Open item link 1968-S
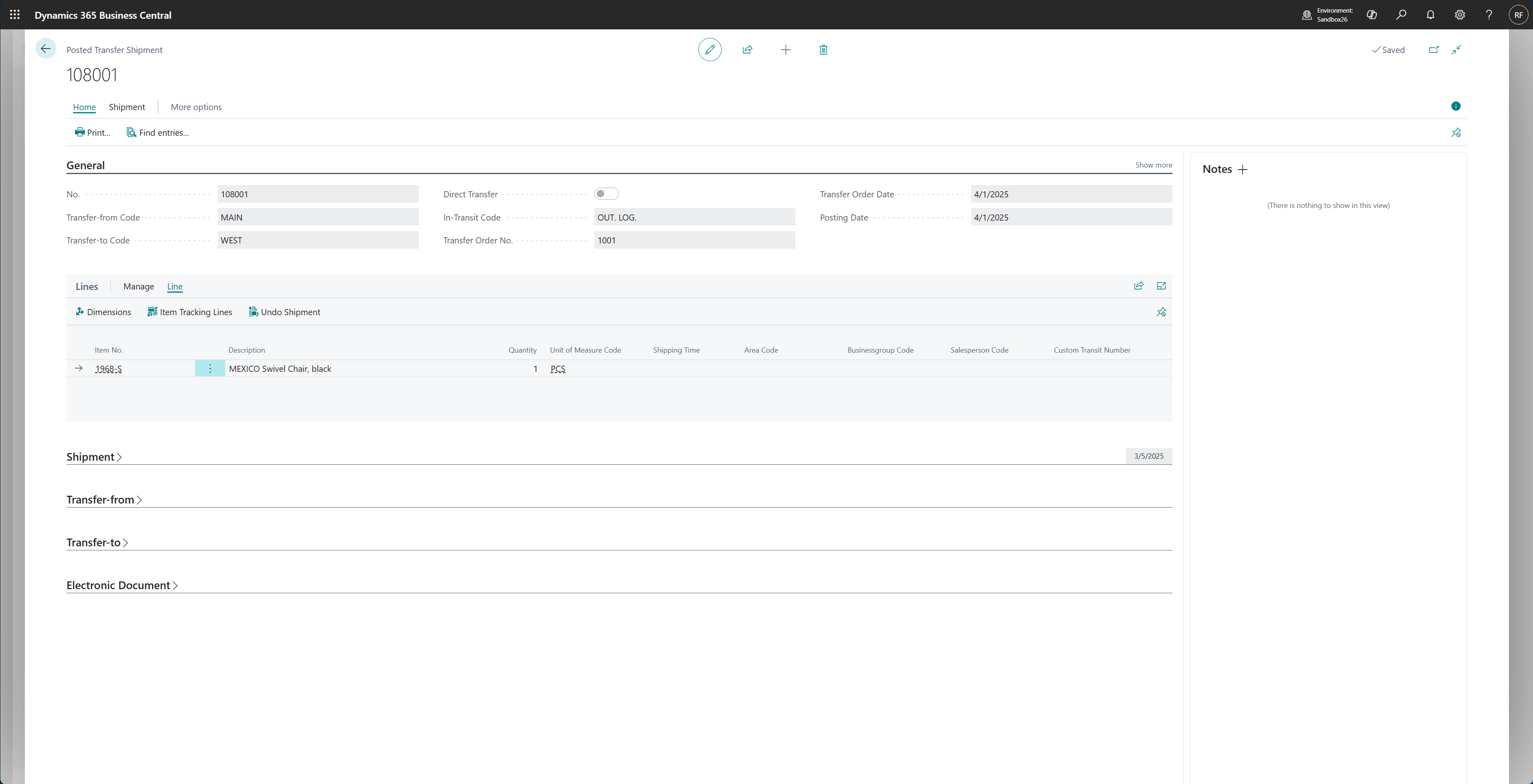The image size is (1533, 784). tap(109, 369)
